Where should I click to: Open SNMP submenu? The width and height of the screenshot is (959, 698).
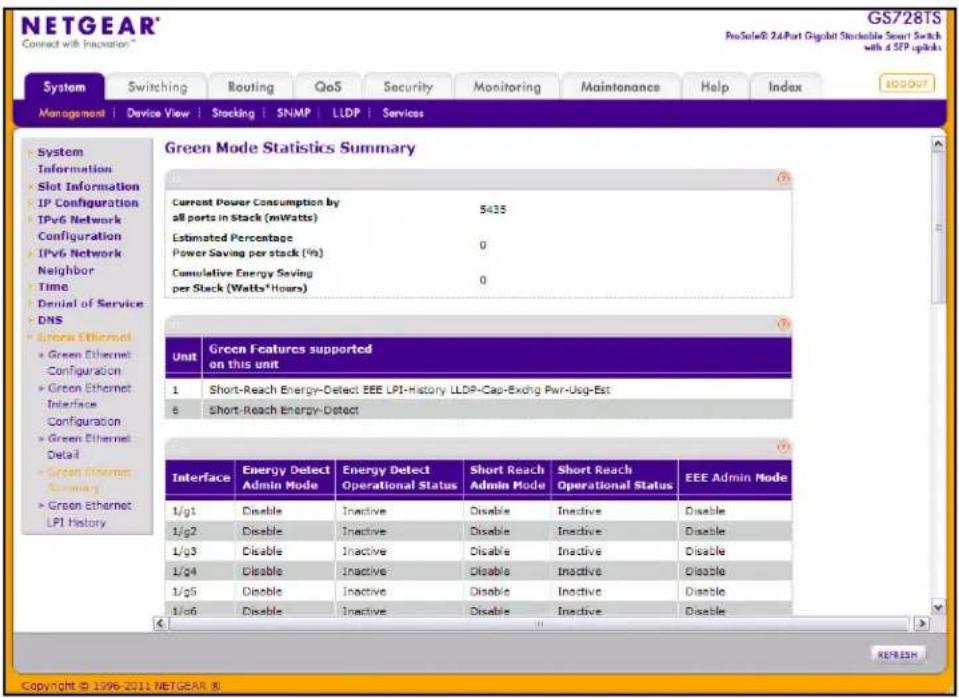[x=294, y=113]
